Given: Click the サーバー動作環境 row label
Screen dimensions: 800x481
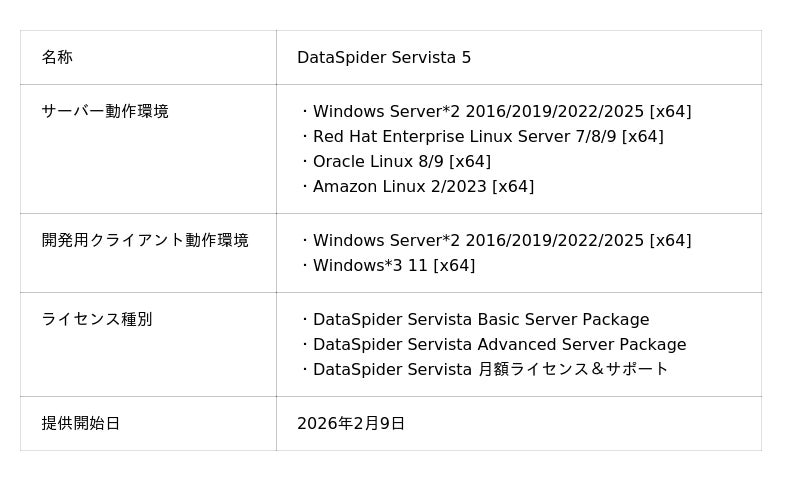Looking at the screenshot, I should pyautogui.click(x=105, y=112).
